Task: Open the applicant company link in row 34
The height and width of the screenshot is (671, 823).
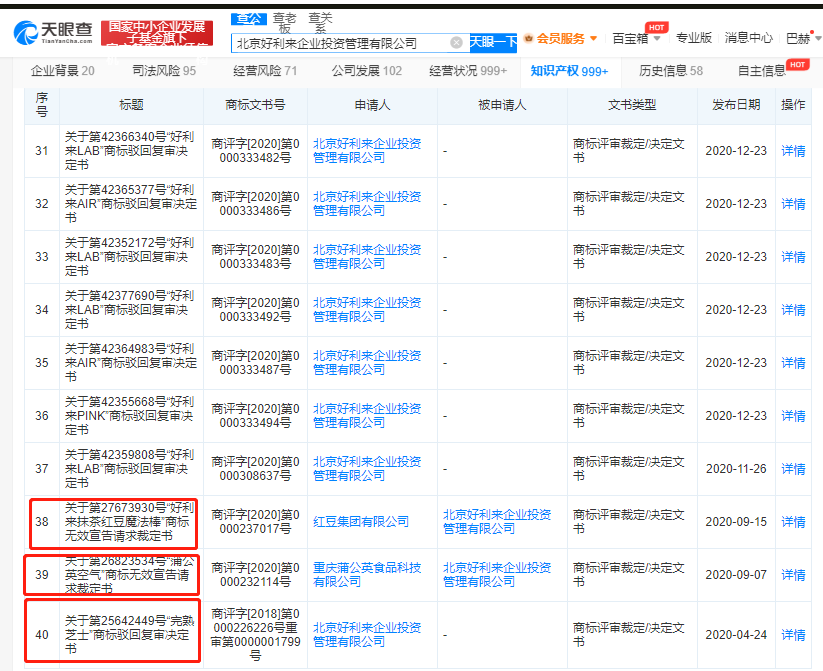Action: [367, 310]
